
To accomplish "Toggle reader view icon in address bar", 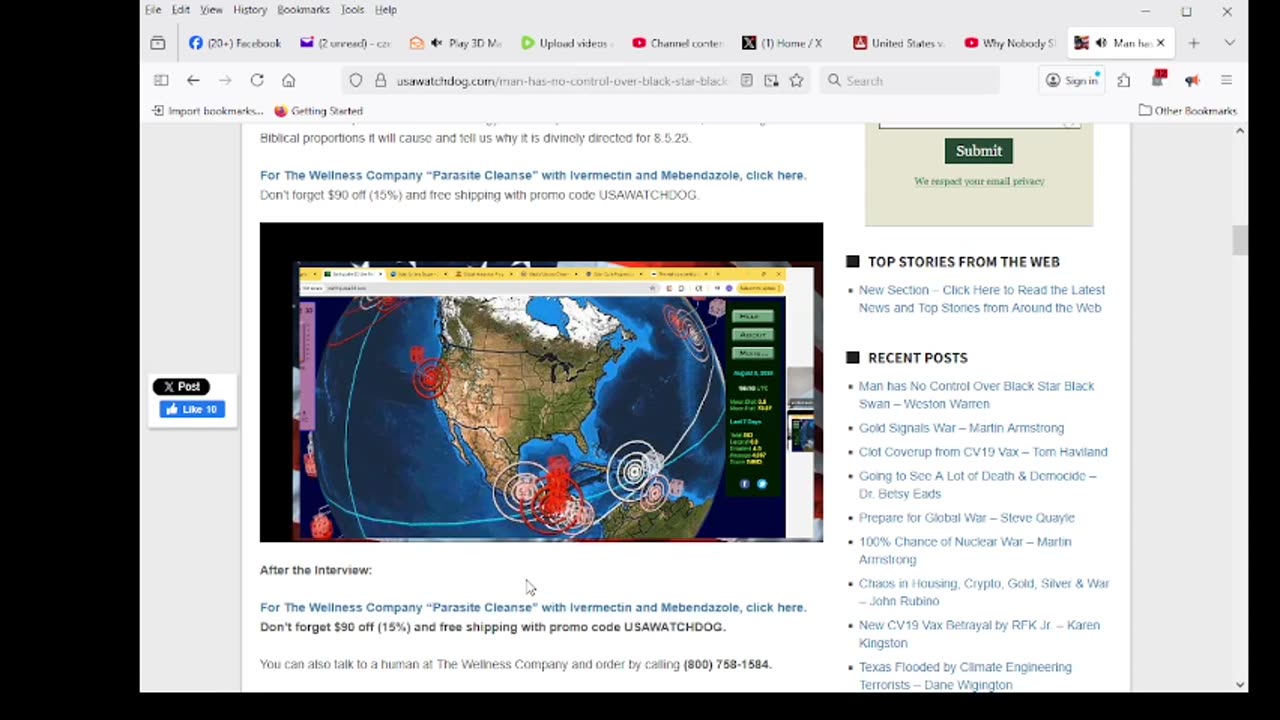I will (746, 81).
